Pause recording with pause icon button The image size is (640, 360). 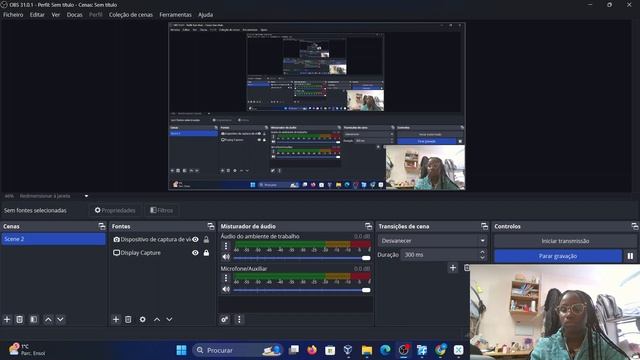[x=630, y=256]
